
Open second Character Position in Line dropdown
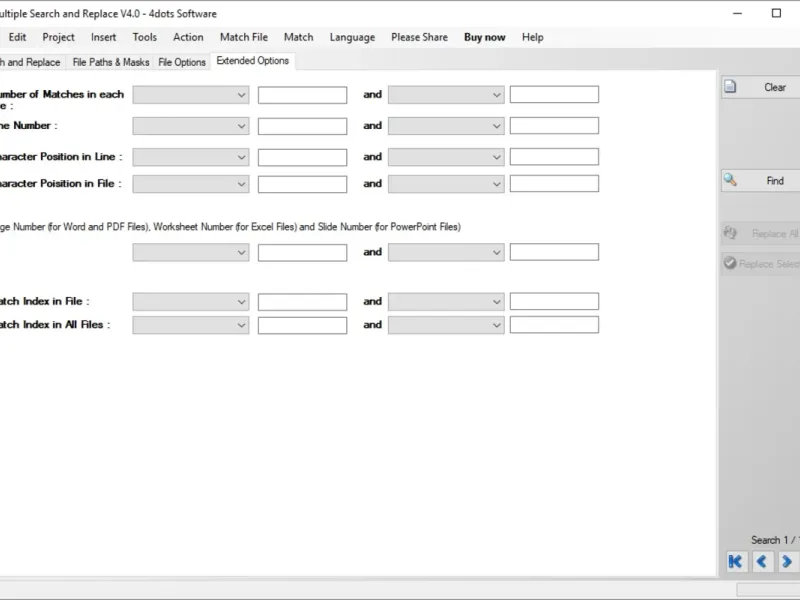(x=446, y=157)
